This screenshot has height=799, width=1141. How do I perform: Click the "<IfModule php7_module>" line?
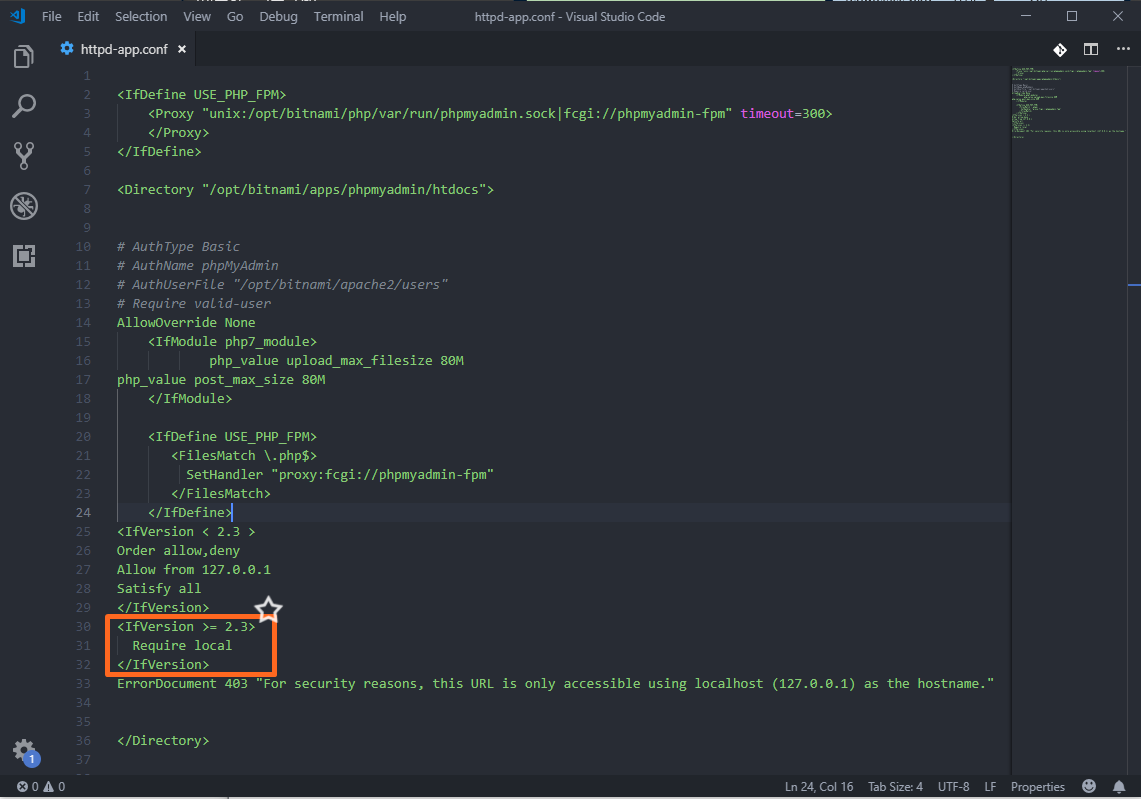coord(232,342)
